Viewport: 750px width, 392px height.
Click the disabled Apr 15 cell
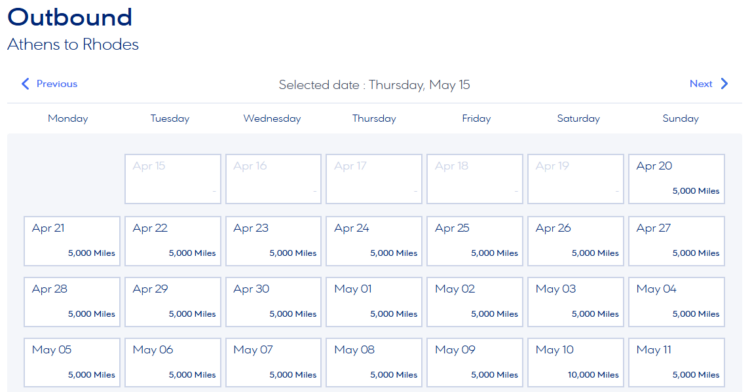coord(173,179)
